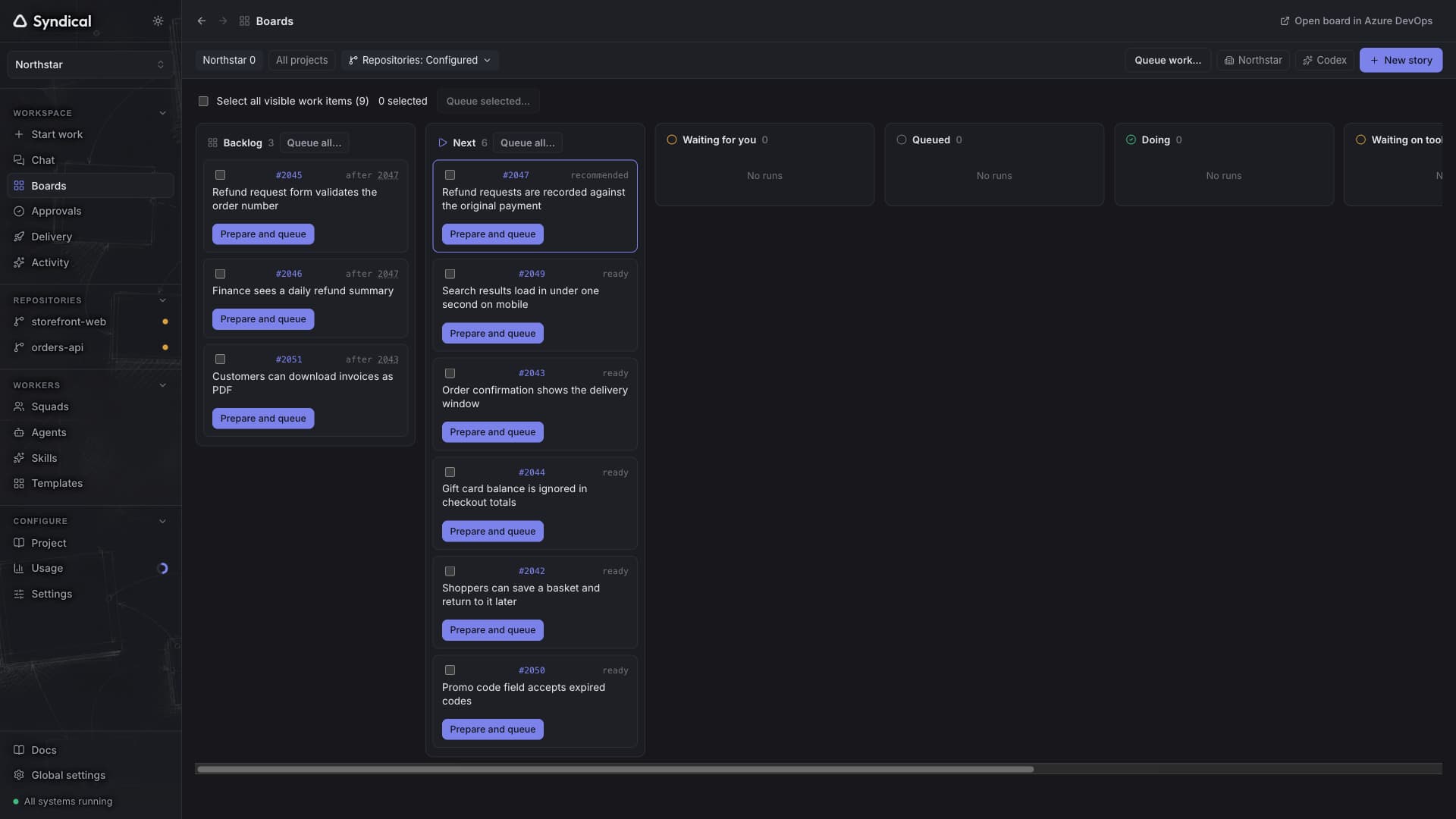Click the Usage chart icon

click(19, 568)
